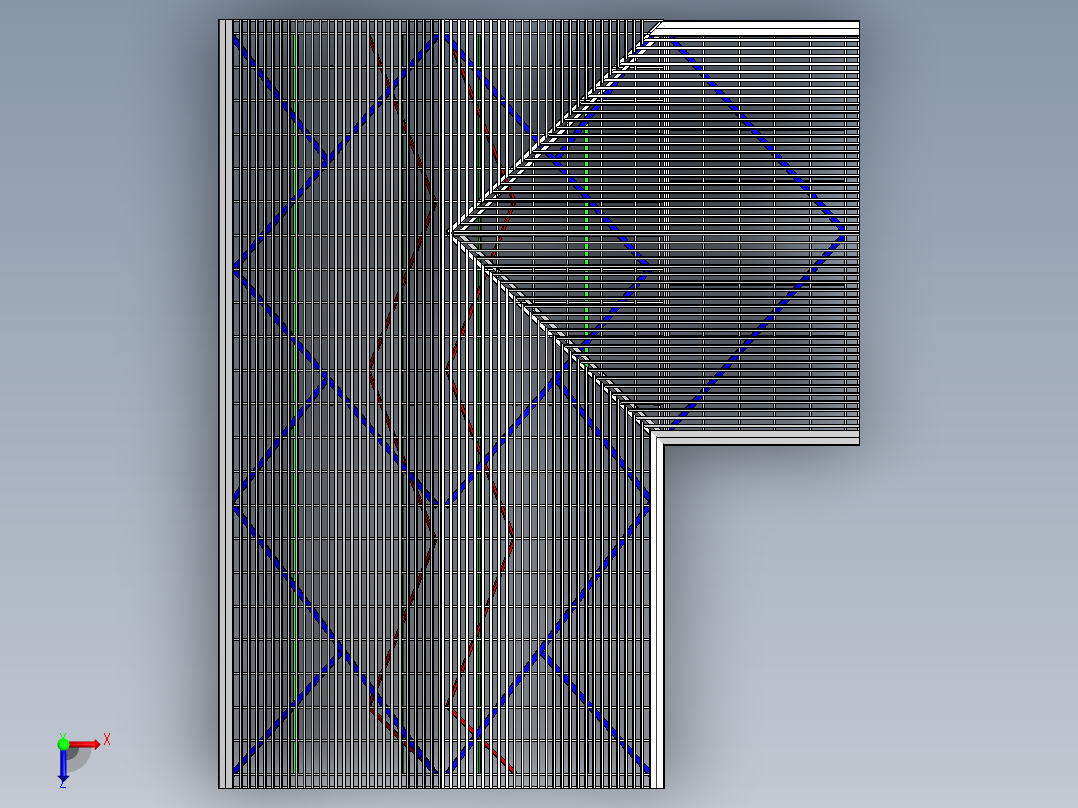1078x808 pixels.
Task: Click the red X label beside the triad
Action: [x=107, y=740]
